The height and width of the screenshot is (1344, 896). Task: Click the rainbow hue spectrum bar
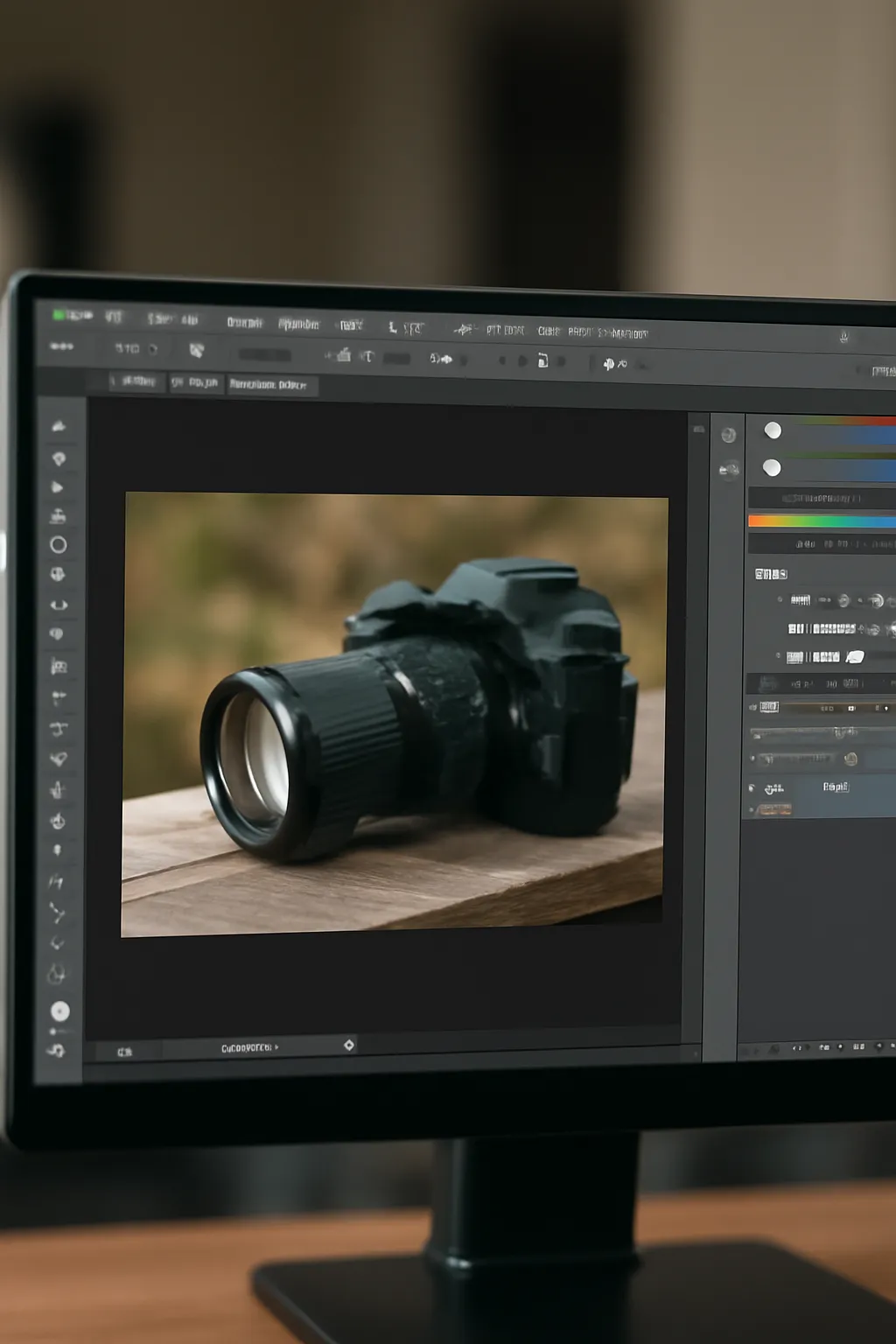tap(821, 521)
